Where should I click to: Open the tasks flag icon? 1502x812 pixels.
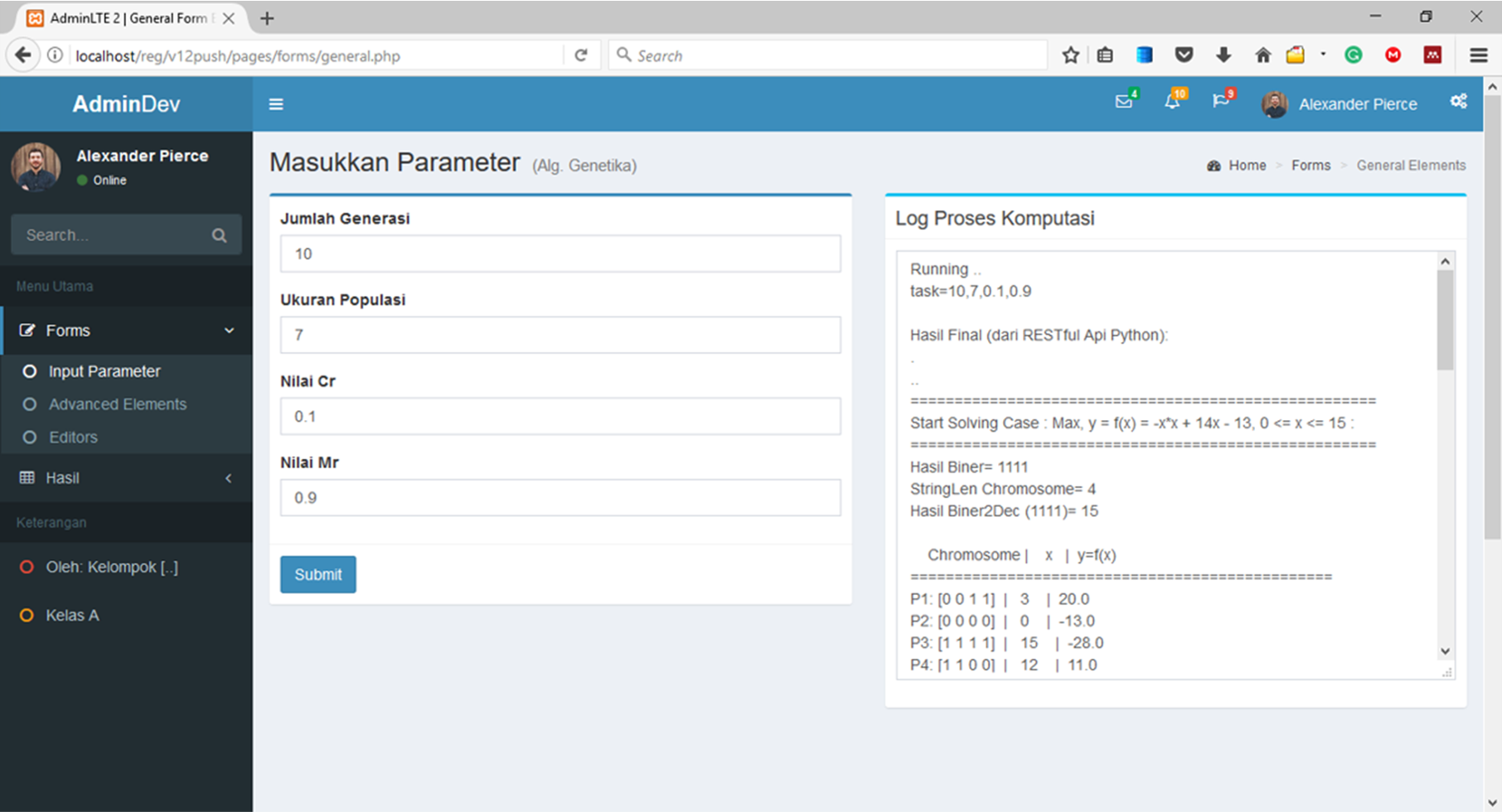pyautogui.click(x=1220, y=101)
